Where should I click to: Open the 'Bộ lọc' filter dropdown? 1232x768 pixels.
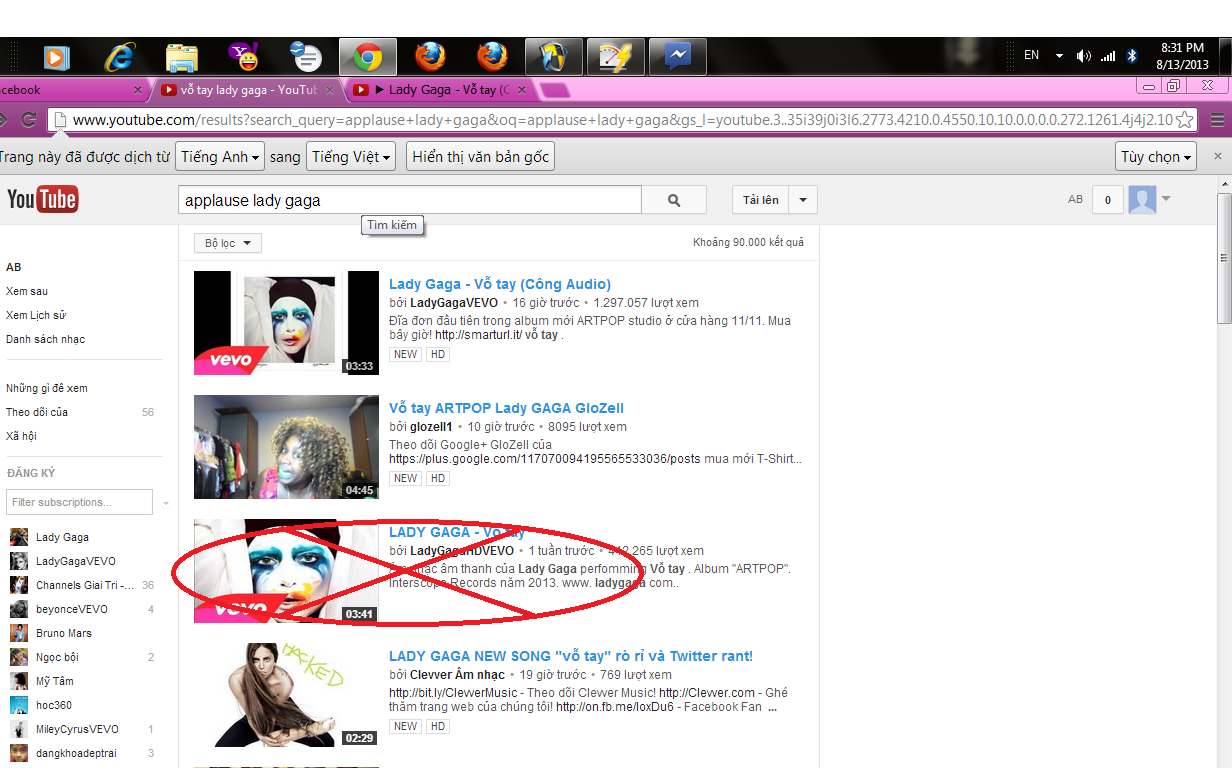coord(227,243)
